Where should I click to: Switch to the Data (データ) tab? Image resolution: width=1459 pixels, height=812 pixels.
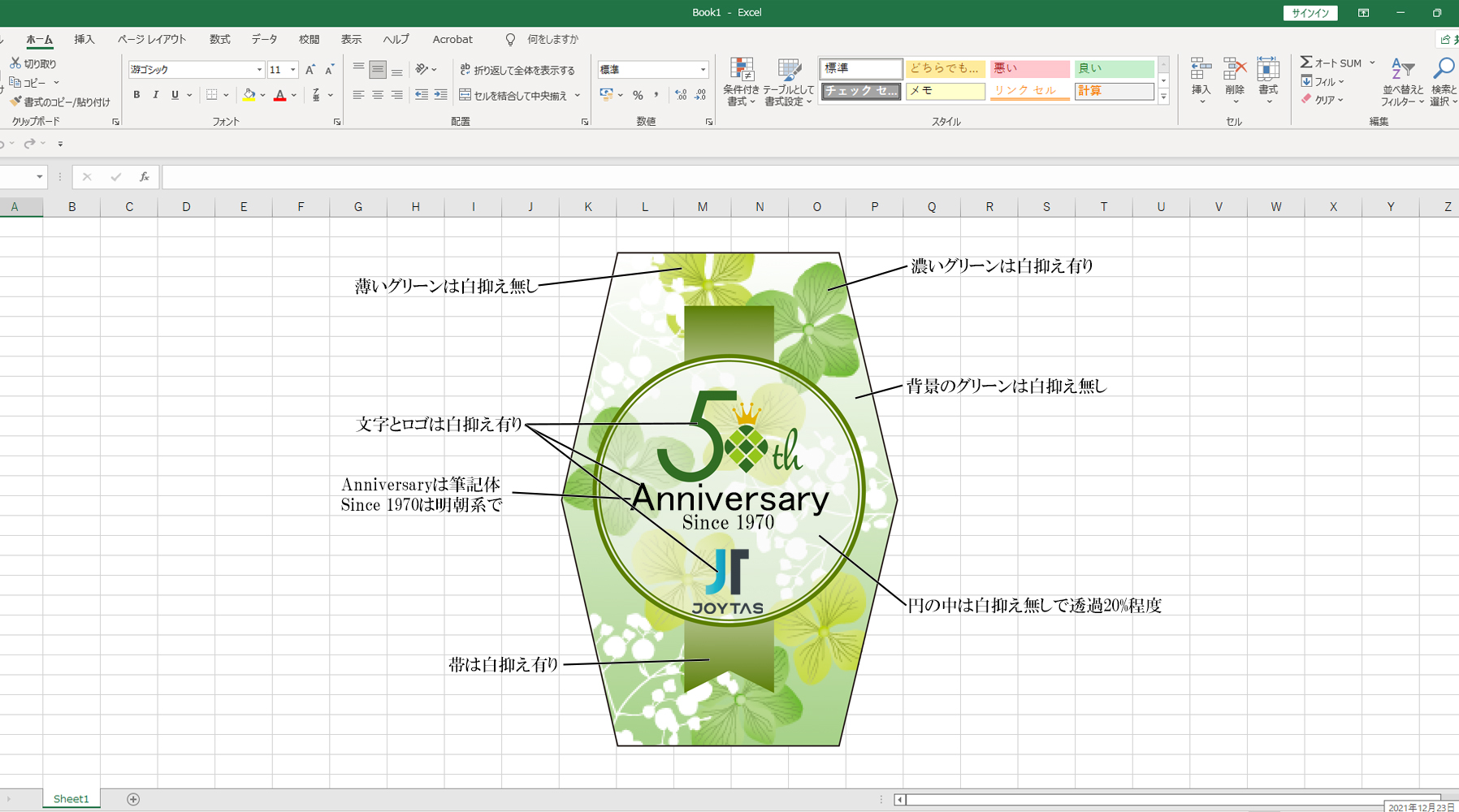point(264,39)
